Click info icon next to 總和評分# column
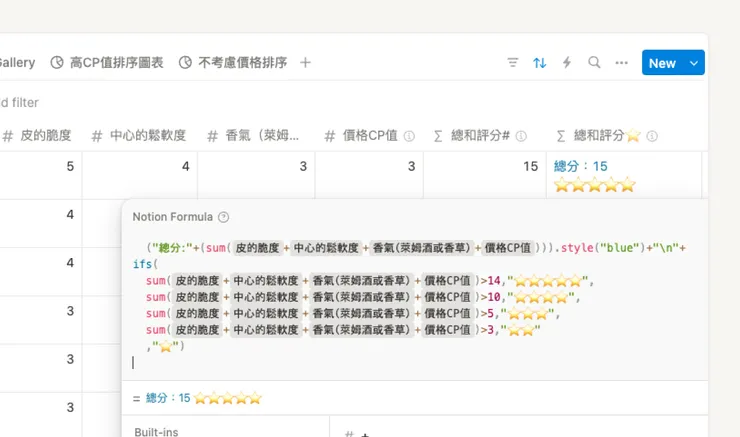Image resolution: width=740 pixels, height=437 pixels. [521, 136]
